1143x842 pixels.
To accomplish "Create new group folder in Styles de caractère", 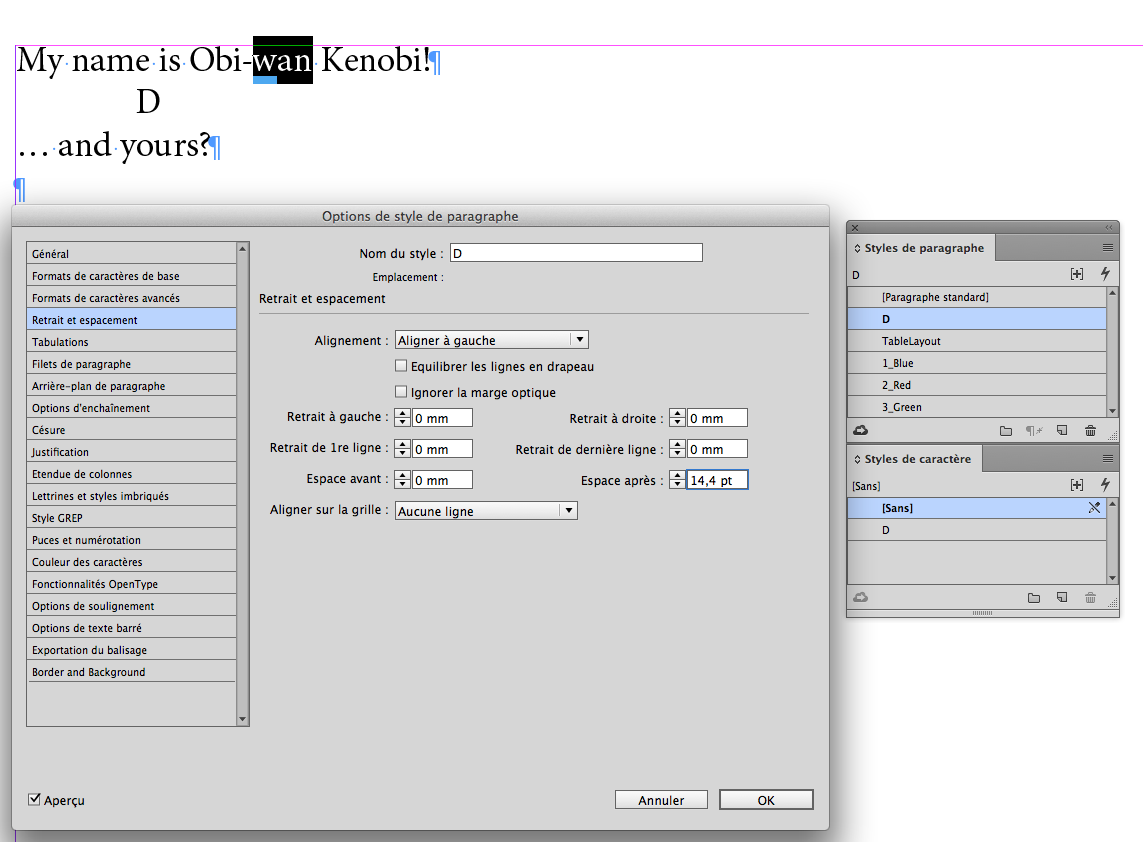I will (x=1034, y=598).
